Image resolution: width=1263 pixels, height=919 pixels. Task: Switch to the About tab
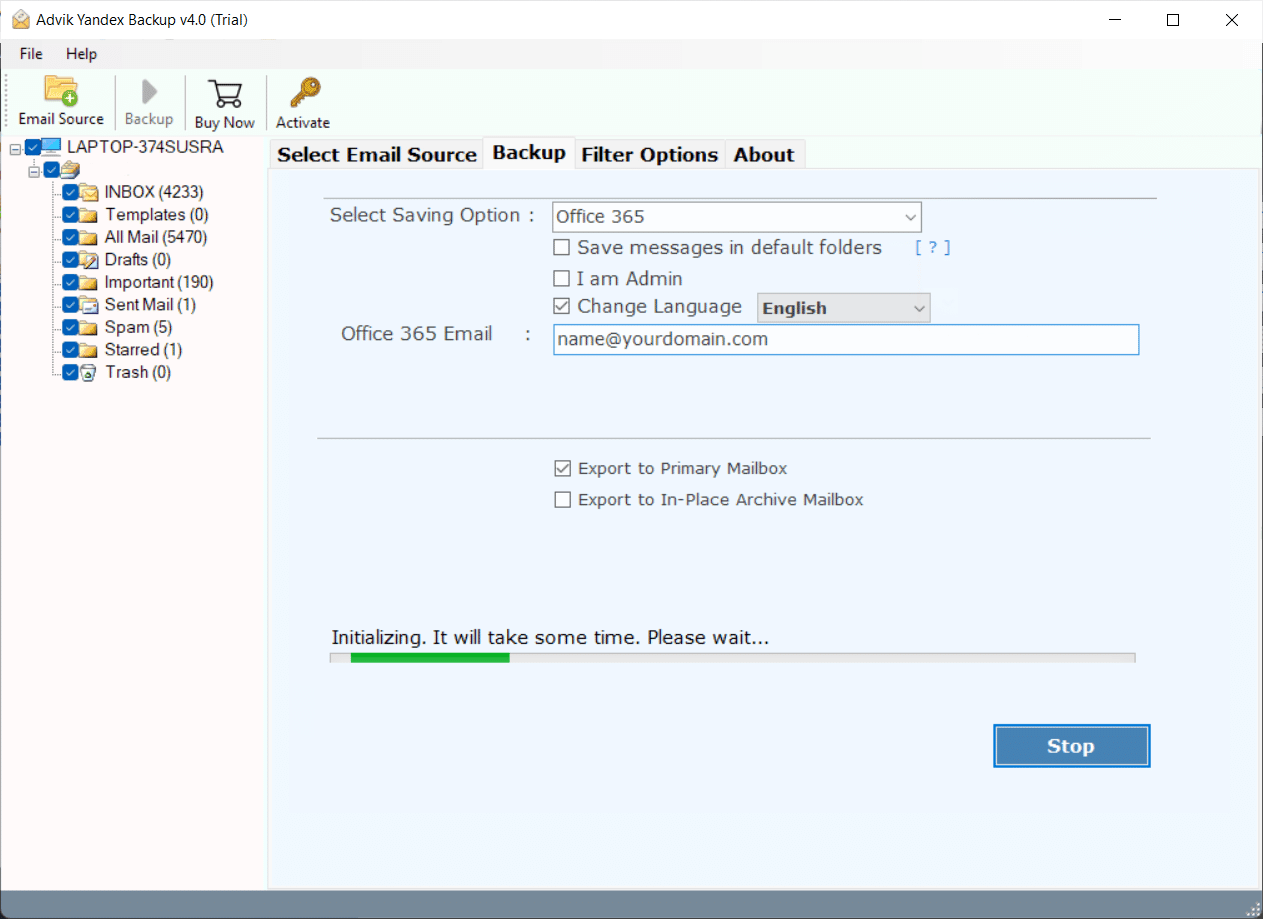764,154
